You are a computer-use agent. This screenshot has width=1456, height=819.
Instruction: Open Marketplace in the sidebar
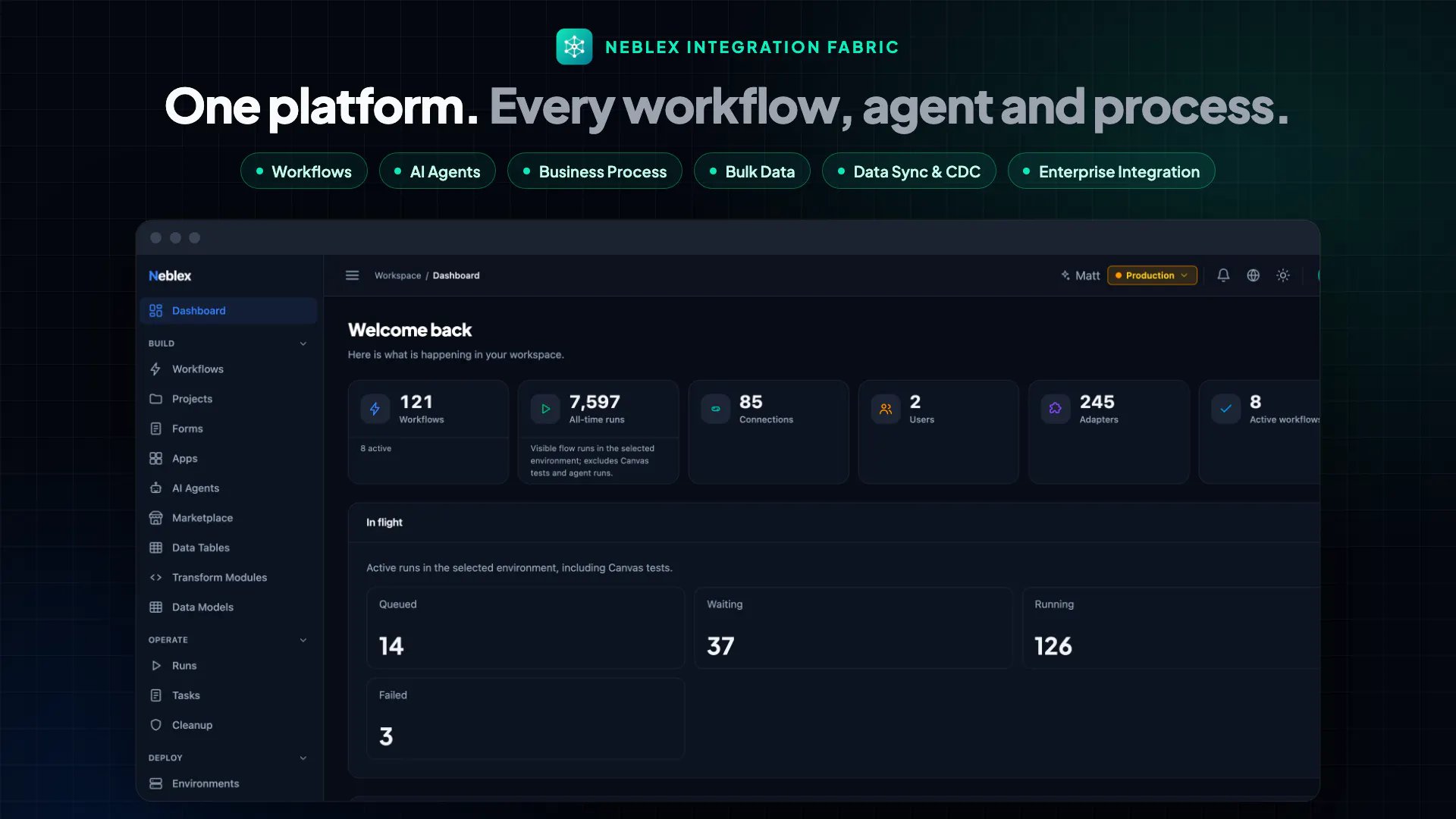[x=228, y=518]
